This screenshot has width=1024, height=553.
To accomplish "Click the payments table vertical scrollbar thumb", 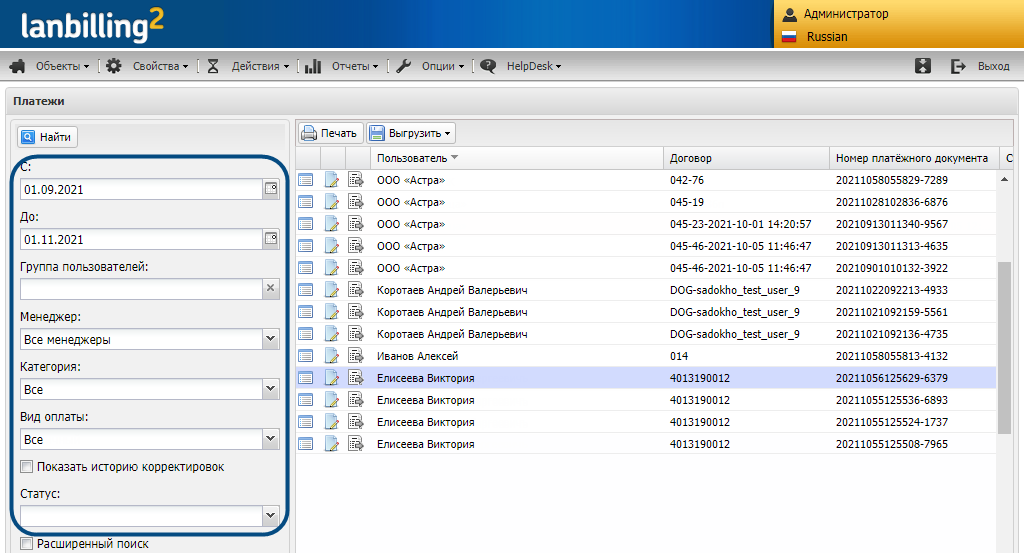I will (1004, 347).
